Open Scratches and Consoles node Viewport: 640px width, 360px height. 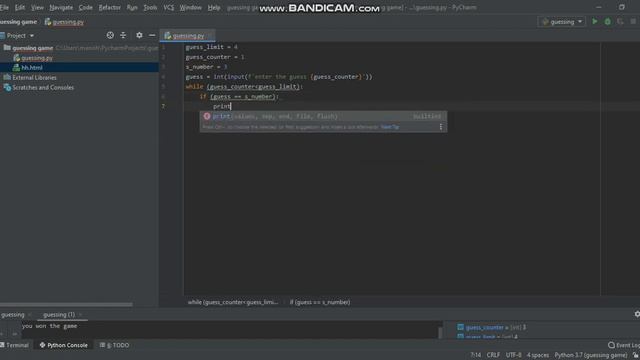(43, 87)
